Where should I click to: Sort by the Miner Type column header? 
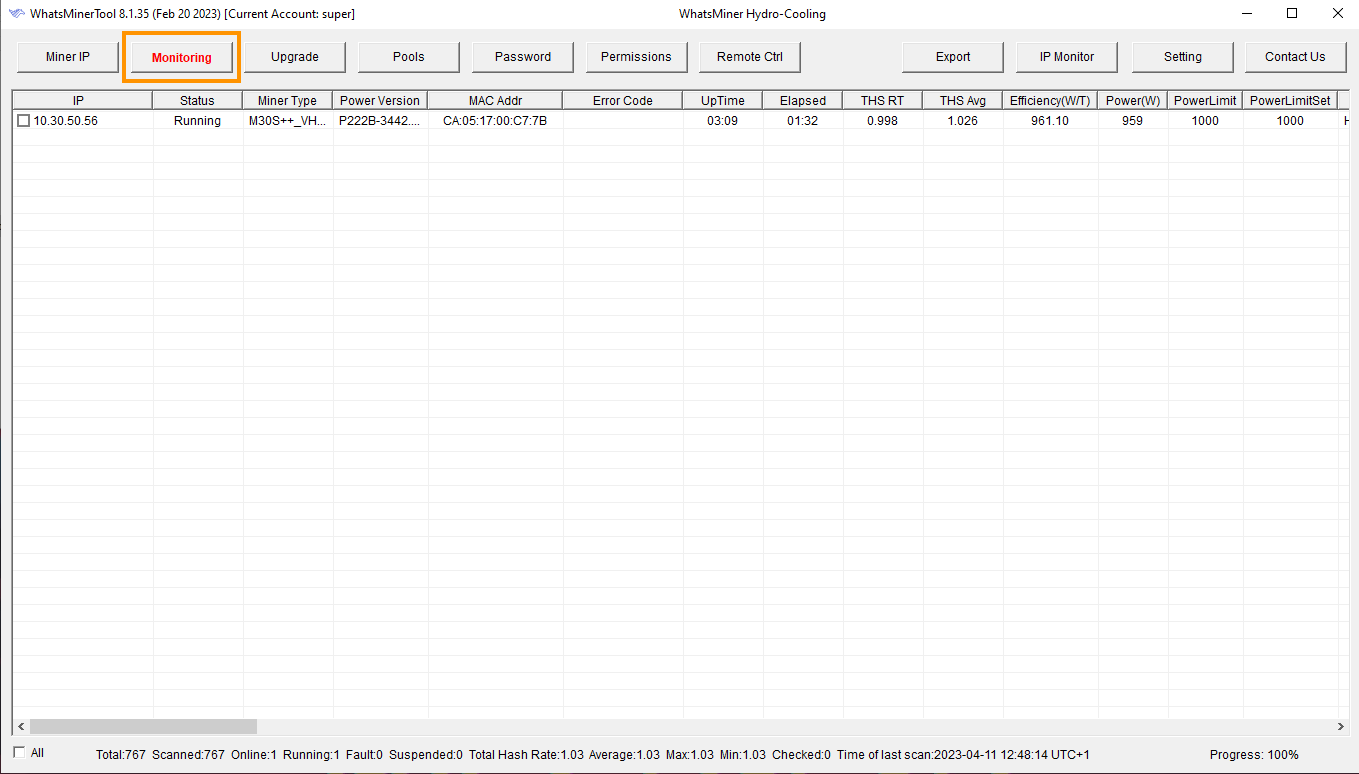288,100
